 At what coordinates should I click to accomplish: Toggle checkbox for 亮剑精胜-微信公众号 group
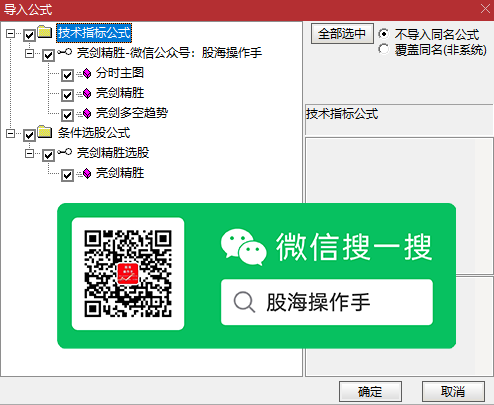coord(48,55)
